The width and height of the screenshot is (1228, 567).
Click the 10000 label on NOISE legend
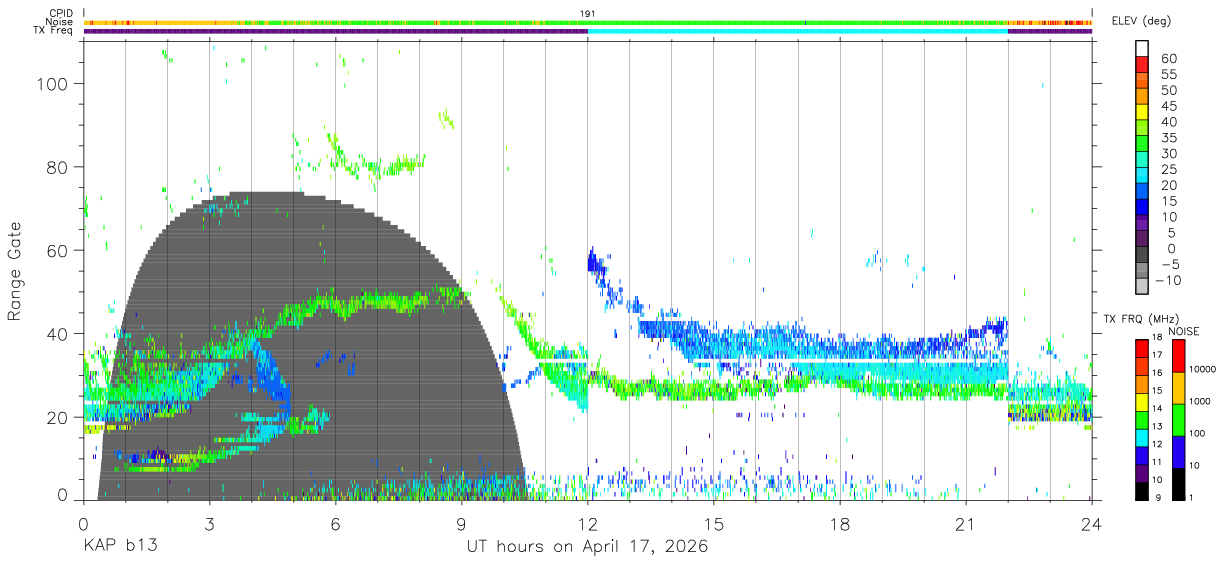point(1202,369)
